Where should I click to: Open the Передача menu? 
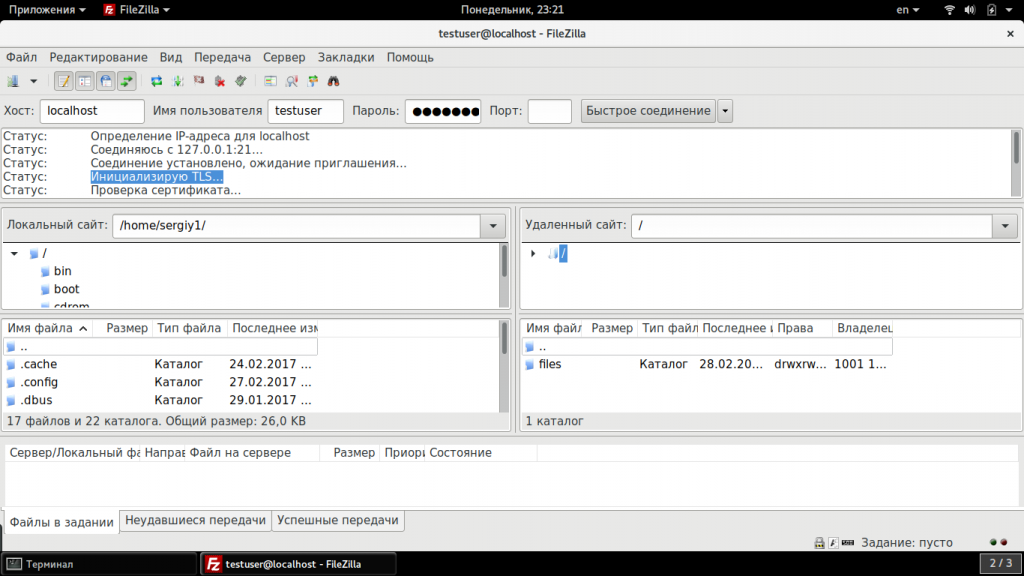click(222, 57)
